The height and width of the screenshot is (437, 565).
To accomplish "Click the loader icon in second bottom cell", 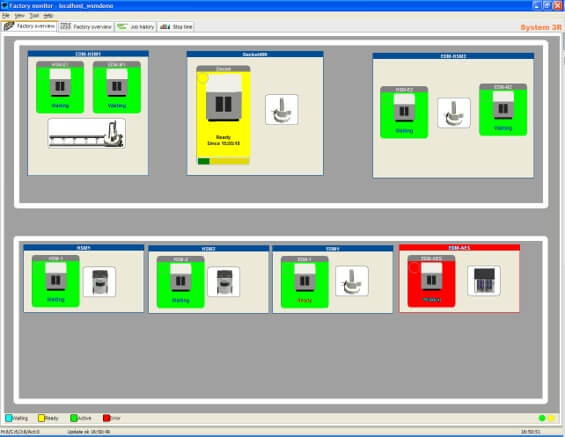I will (224, 281).
